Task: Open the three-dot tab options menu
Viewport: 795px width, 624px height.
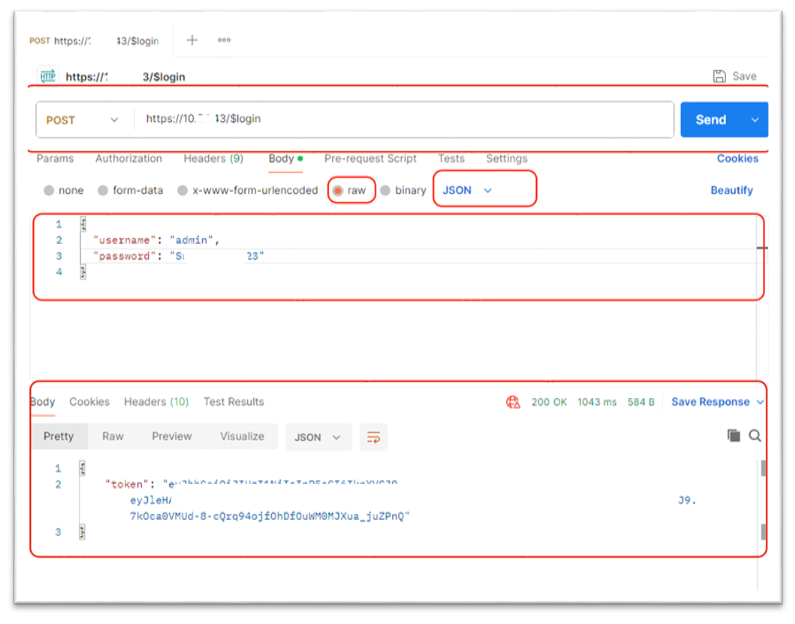Action: point(224,40)
